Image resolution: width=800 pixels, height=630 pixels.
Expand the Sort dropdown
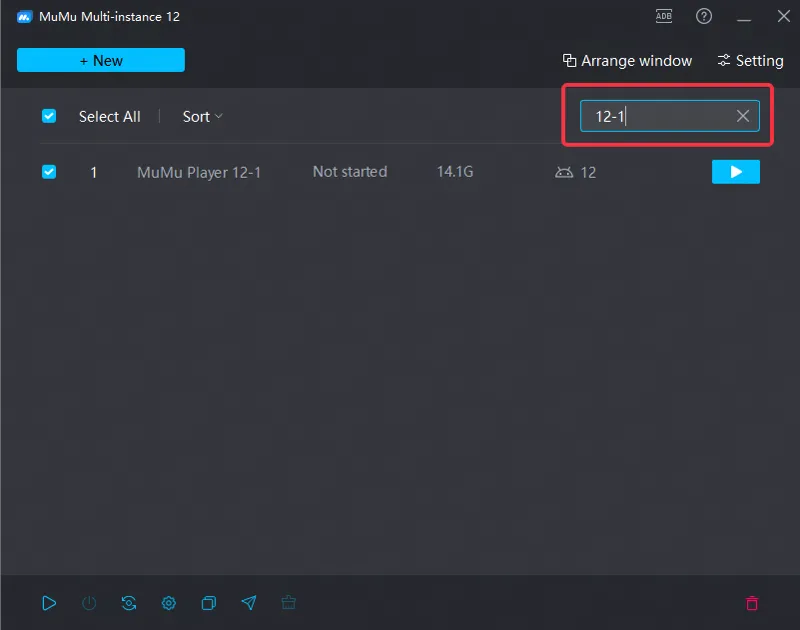203,117
